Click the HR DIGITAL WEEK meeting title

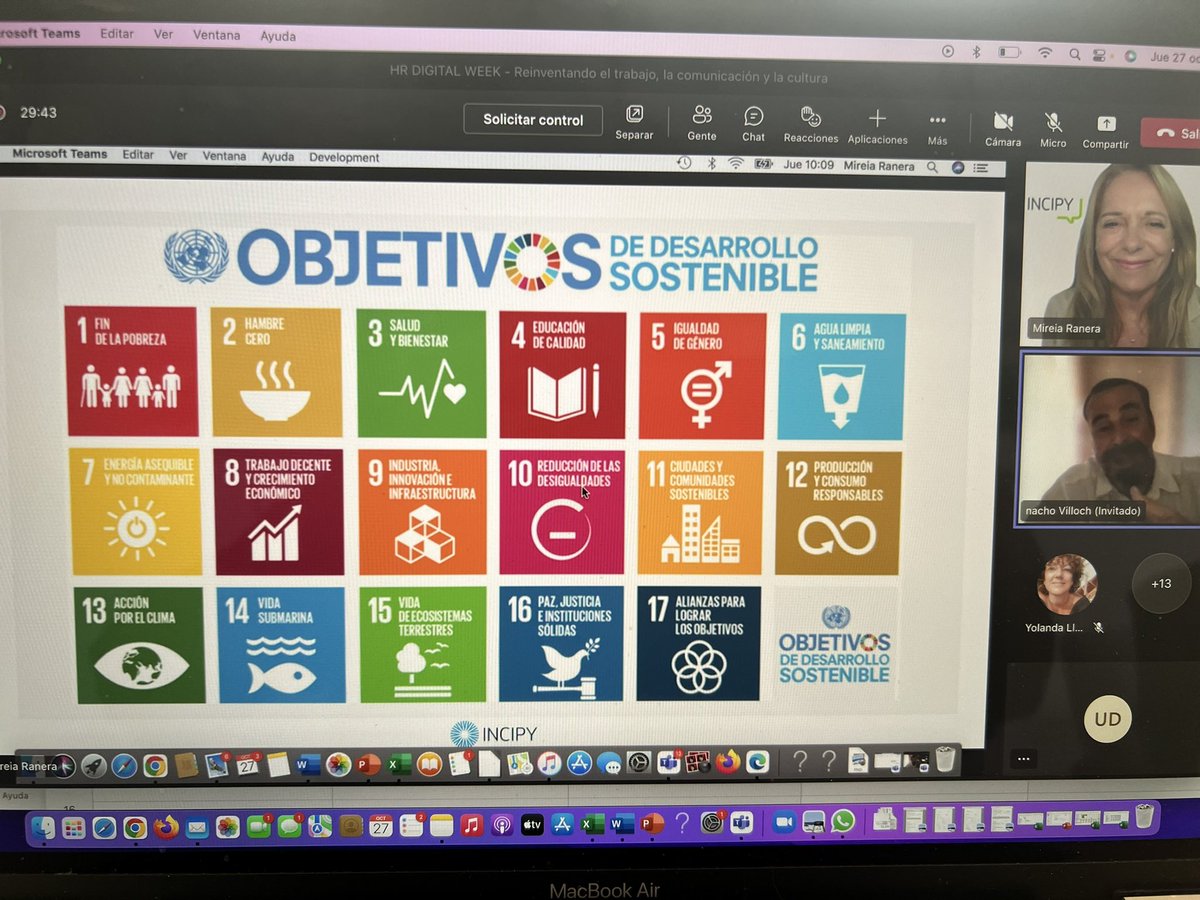tap(608, 74)
